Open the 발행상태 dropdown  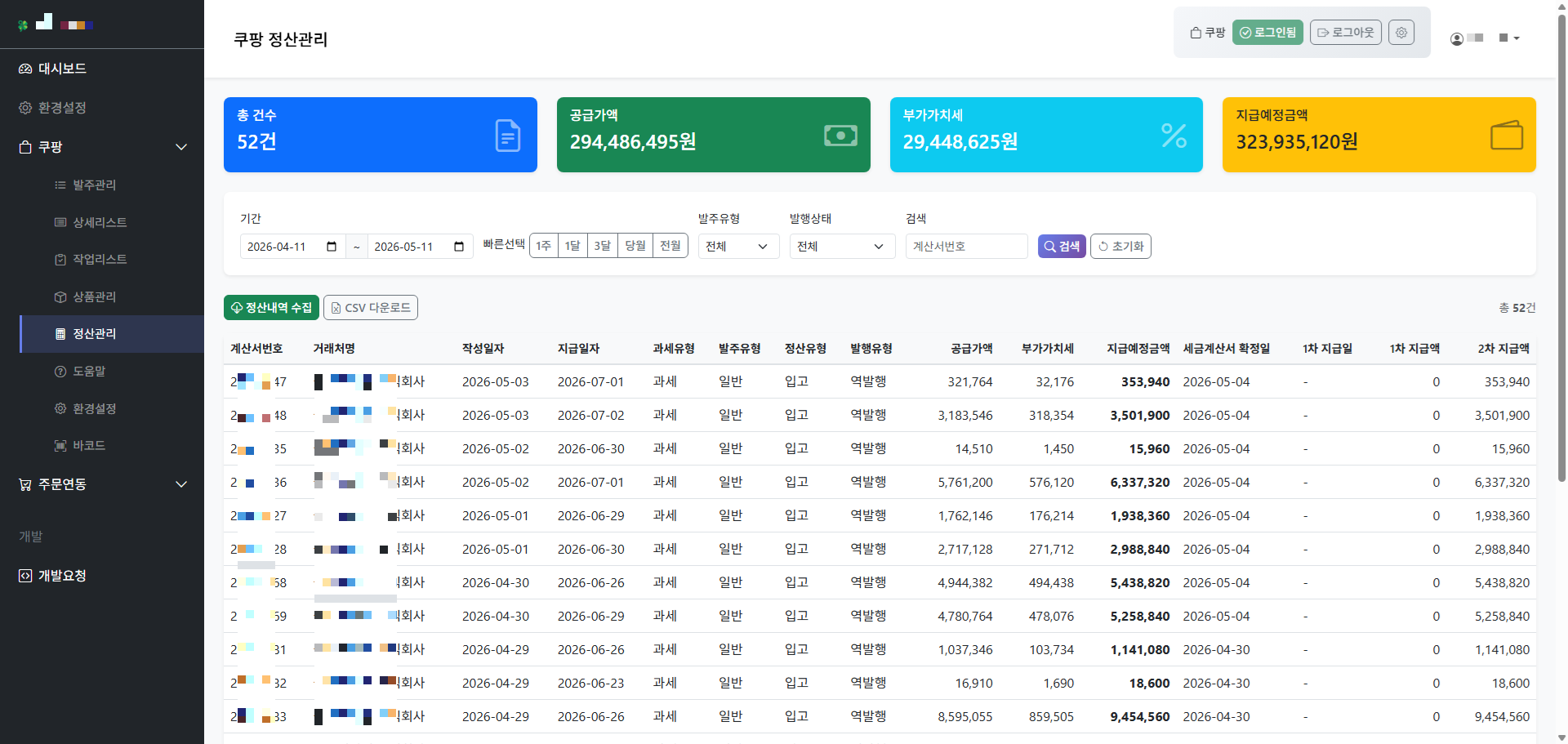(842, 247)
